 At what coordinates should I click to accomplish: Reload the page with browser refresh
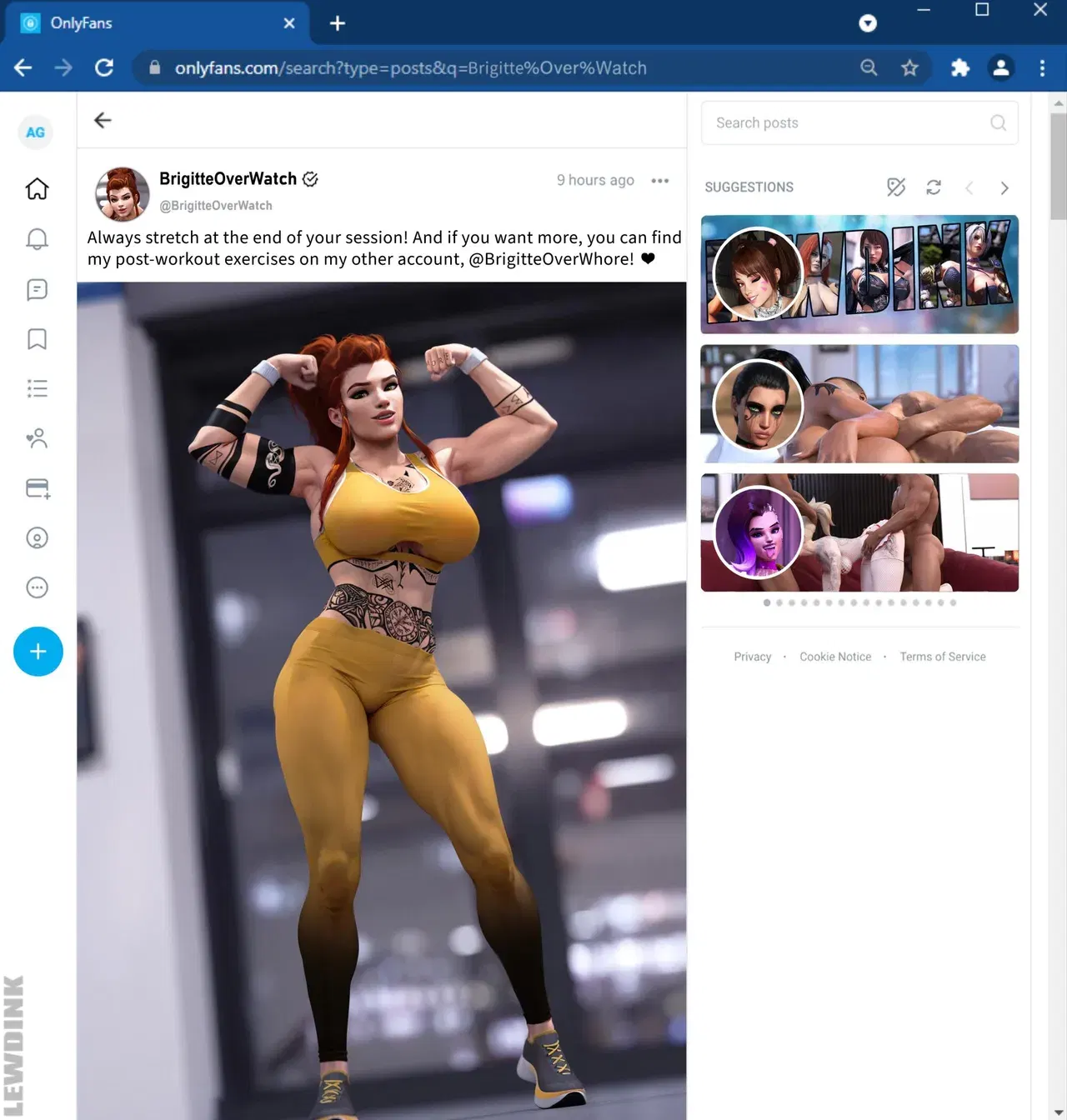pos(104,67)
